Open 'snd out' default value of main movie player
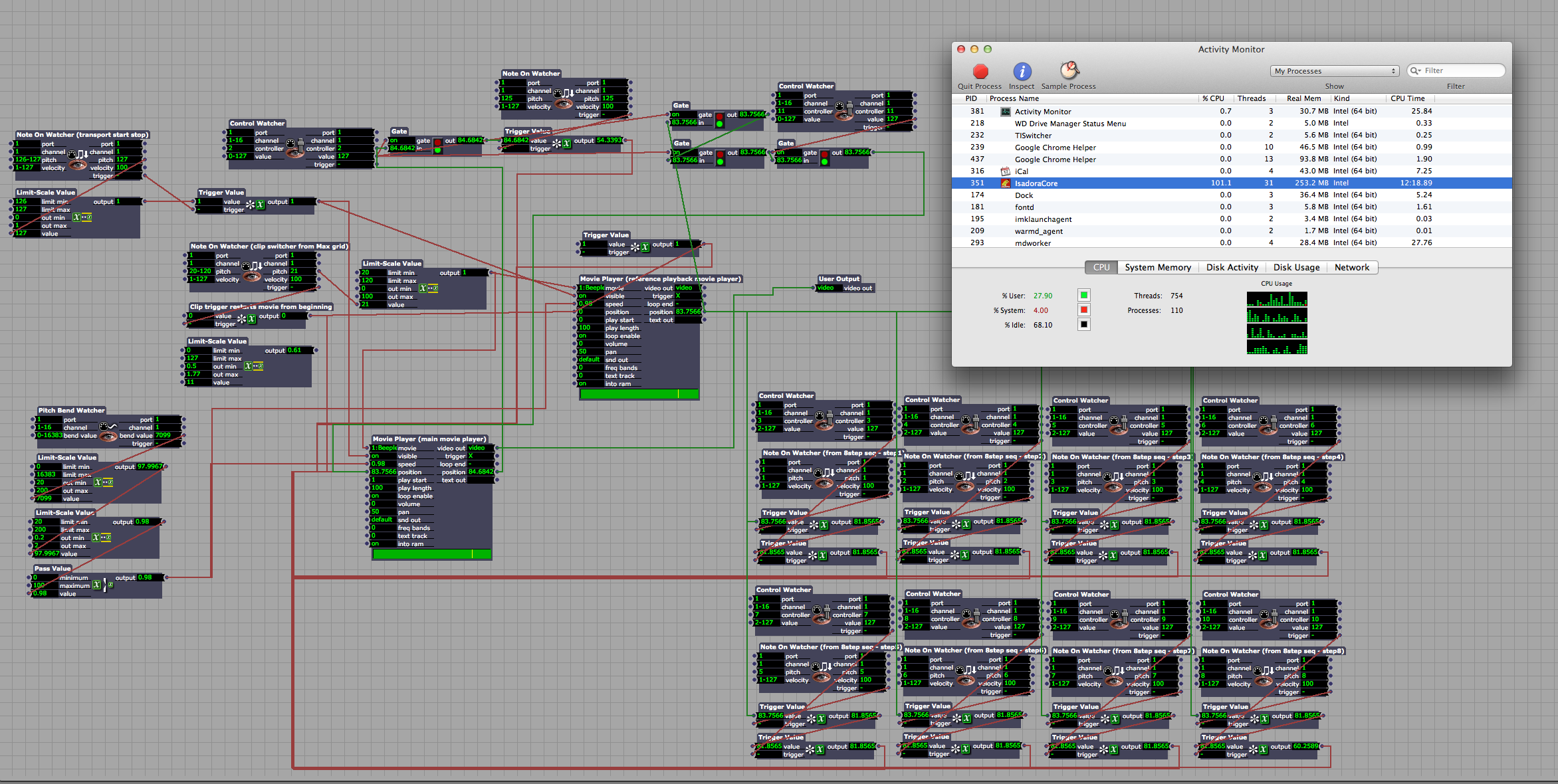The image size is (1558, 784). (383, 520)
